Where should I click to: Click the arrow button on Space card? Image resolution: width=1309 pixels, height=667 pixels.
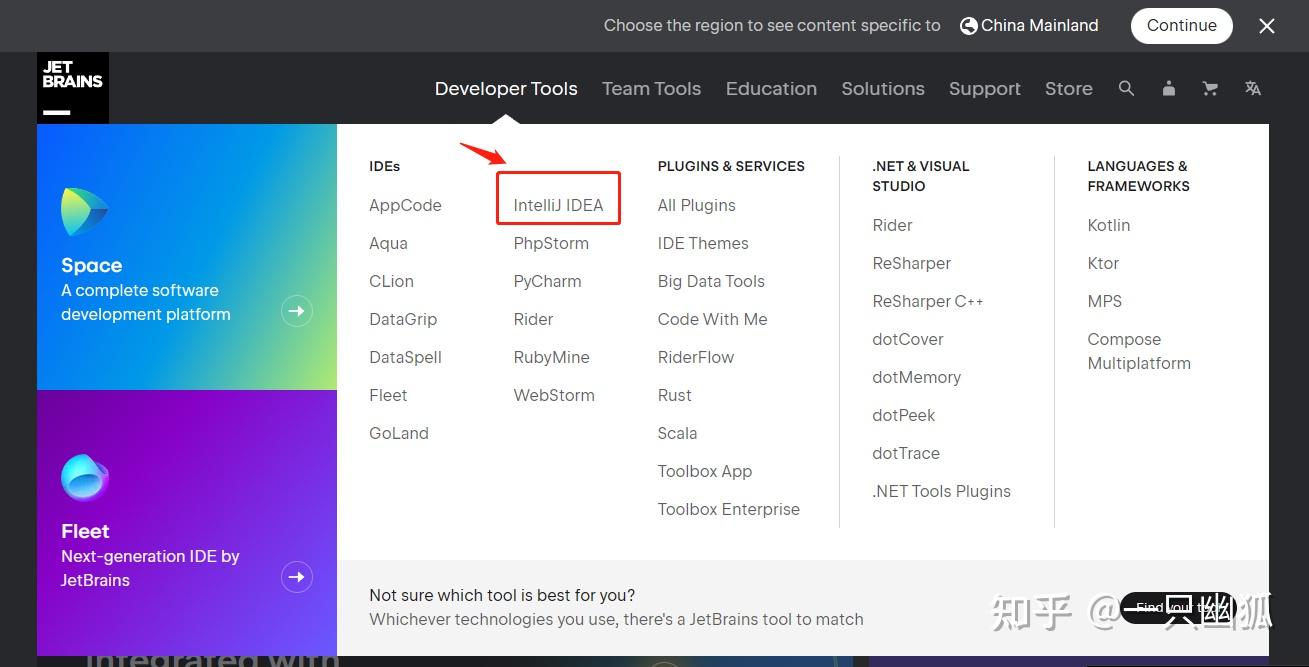296,311
